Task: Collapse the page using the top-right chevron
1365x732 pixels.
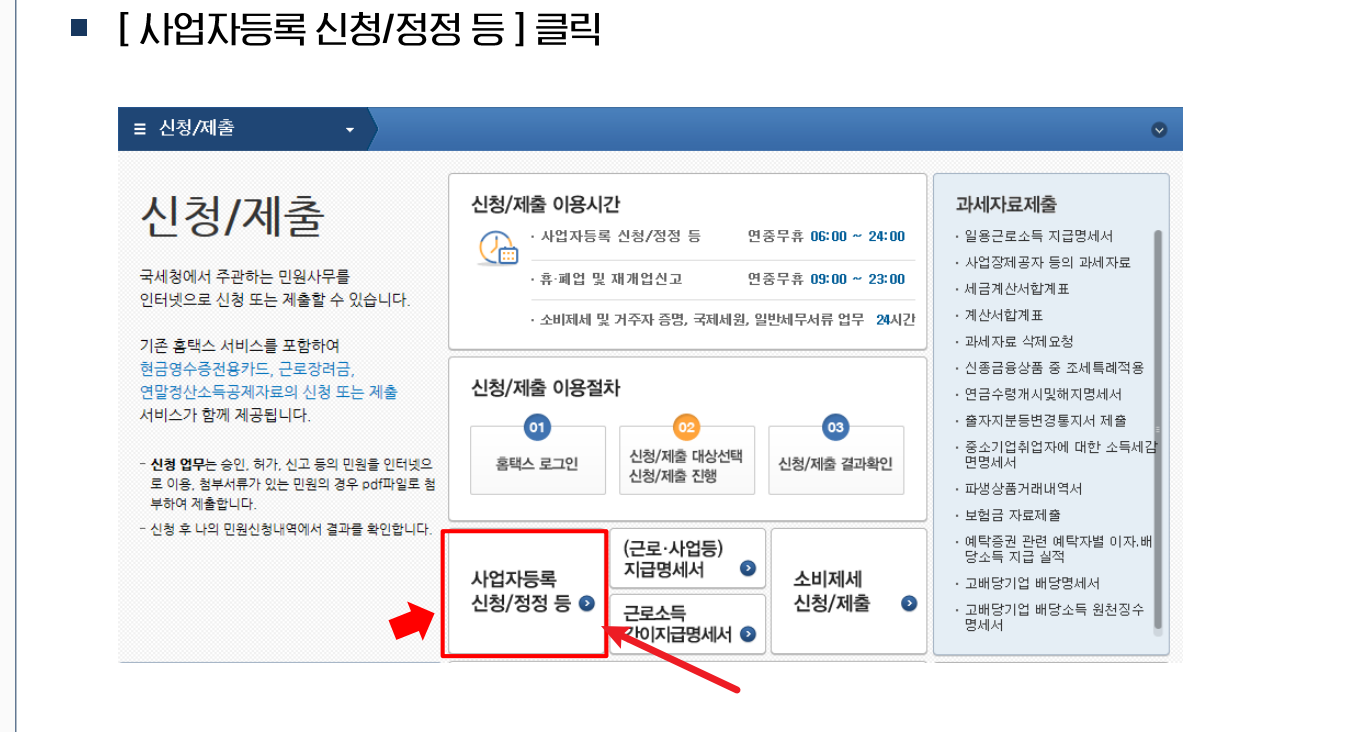Action: click(1160, 128)
